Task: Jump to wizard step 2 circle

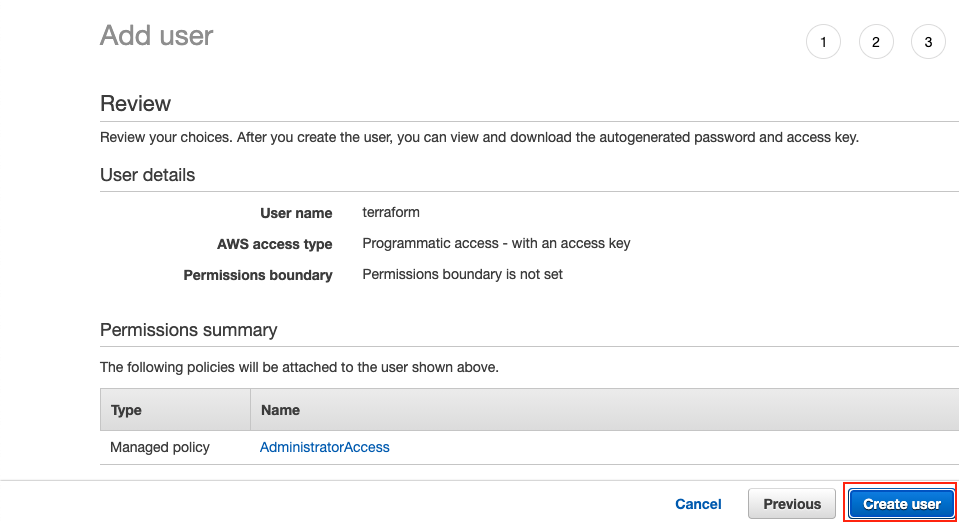Action: 876,42
